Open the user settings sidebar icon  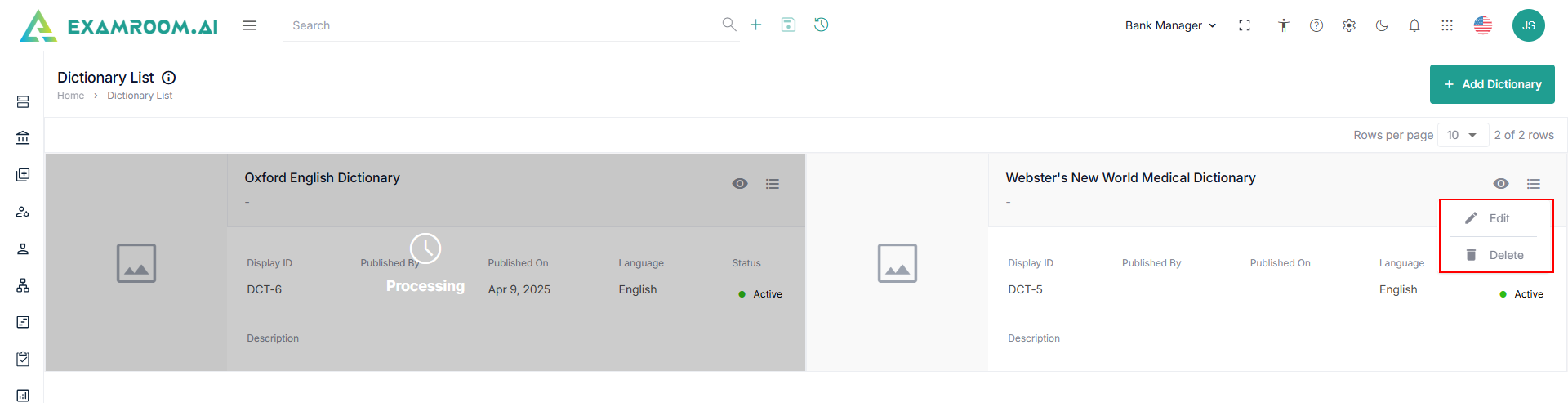[x=23, y=212]
